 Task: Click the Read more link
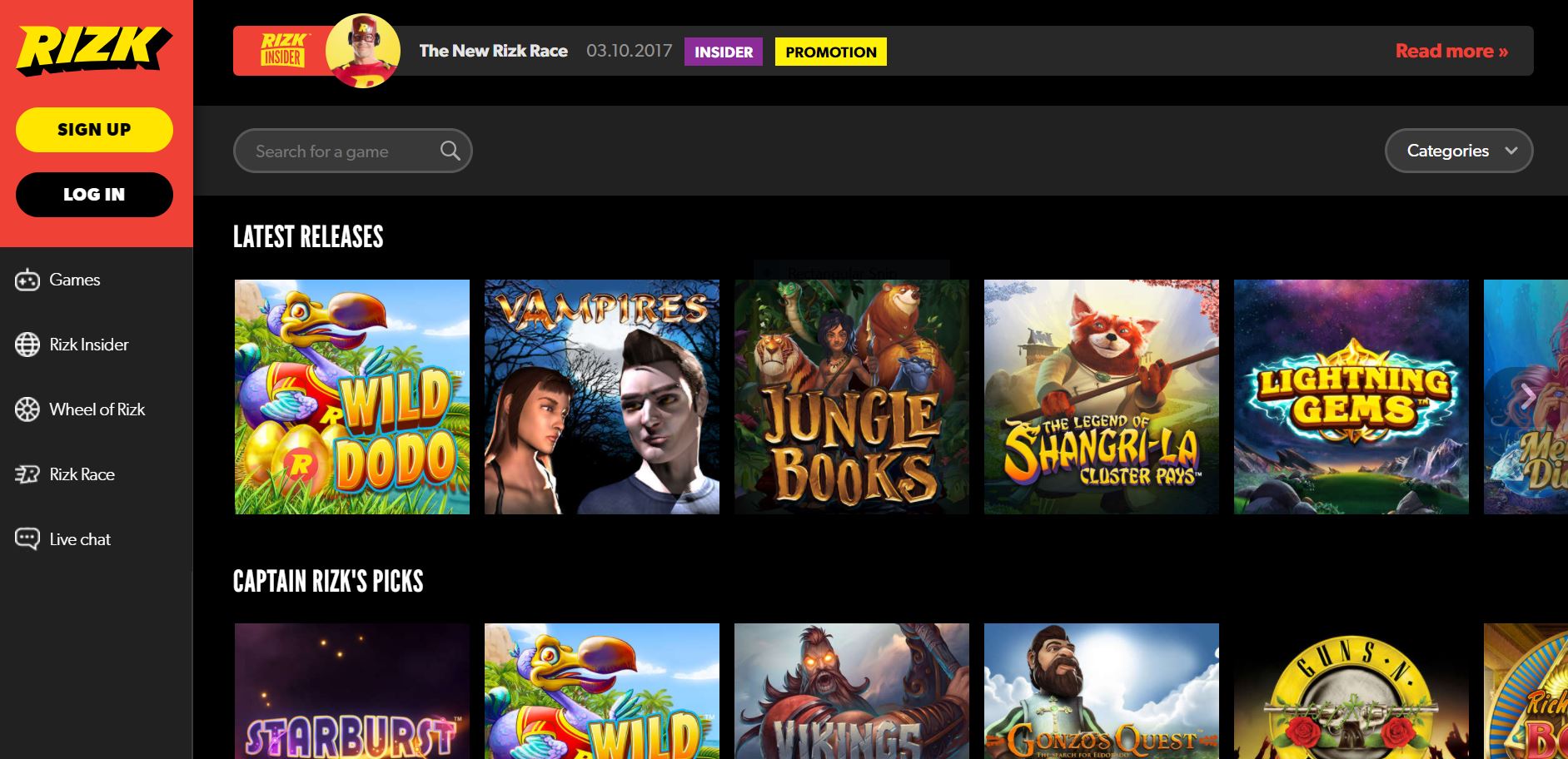pos(1451,51)
